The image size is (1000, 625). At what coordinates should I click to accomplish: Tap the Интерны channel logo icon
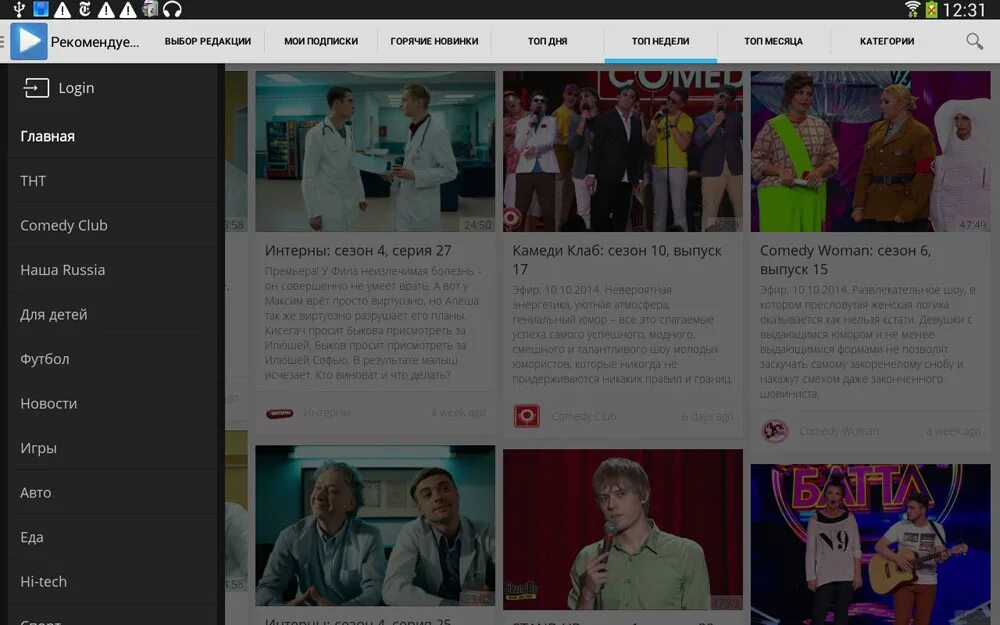coord(279,413)
